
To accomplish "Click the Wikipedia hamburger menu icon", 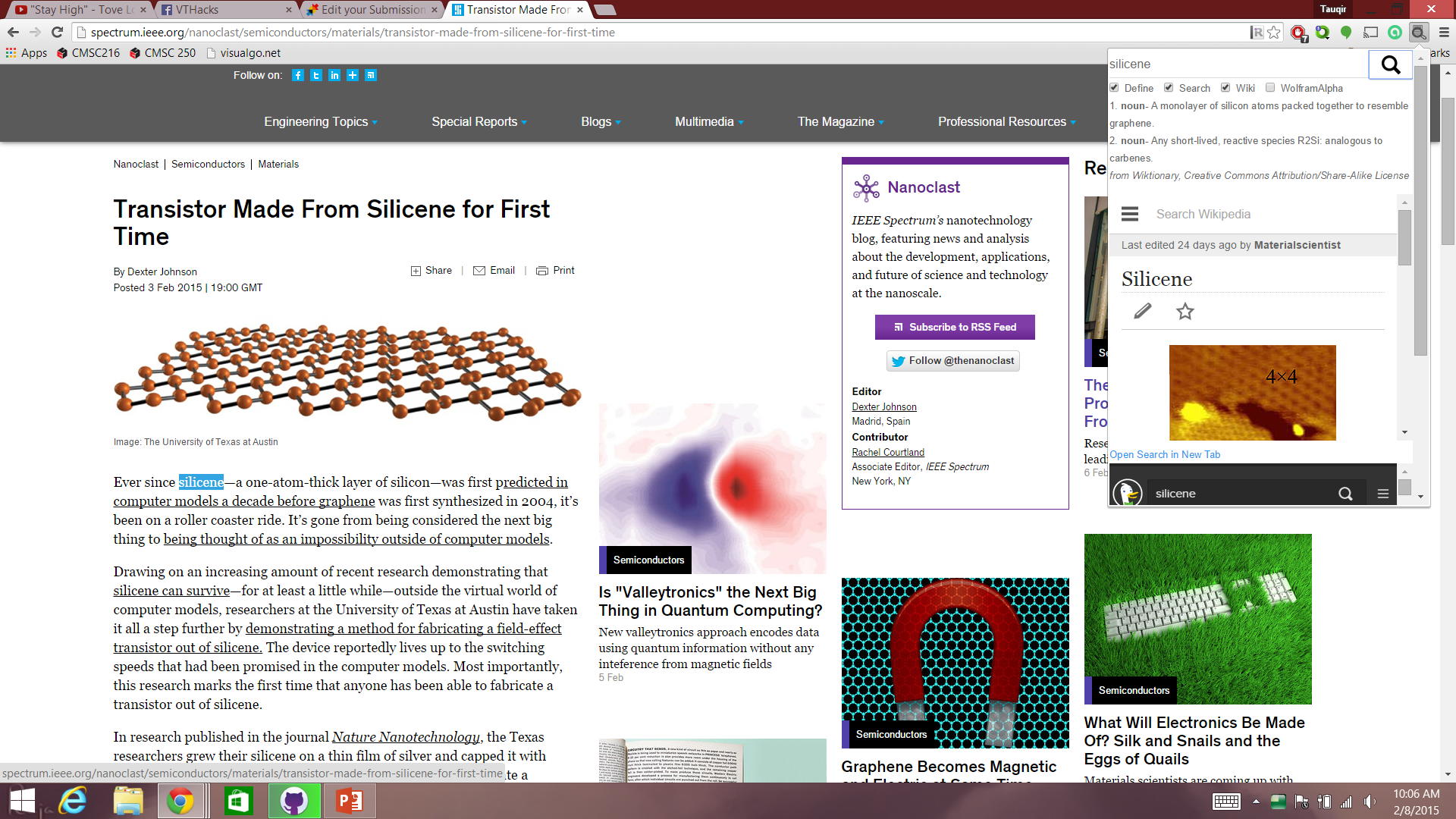I will pos(1130,215).
